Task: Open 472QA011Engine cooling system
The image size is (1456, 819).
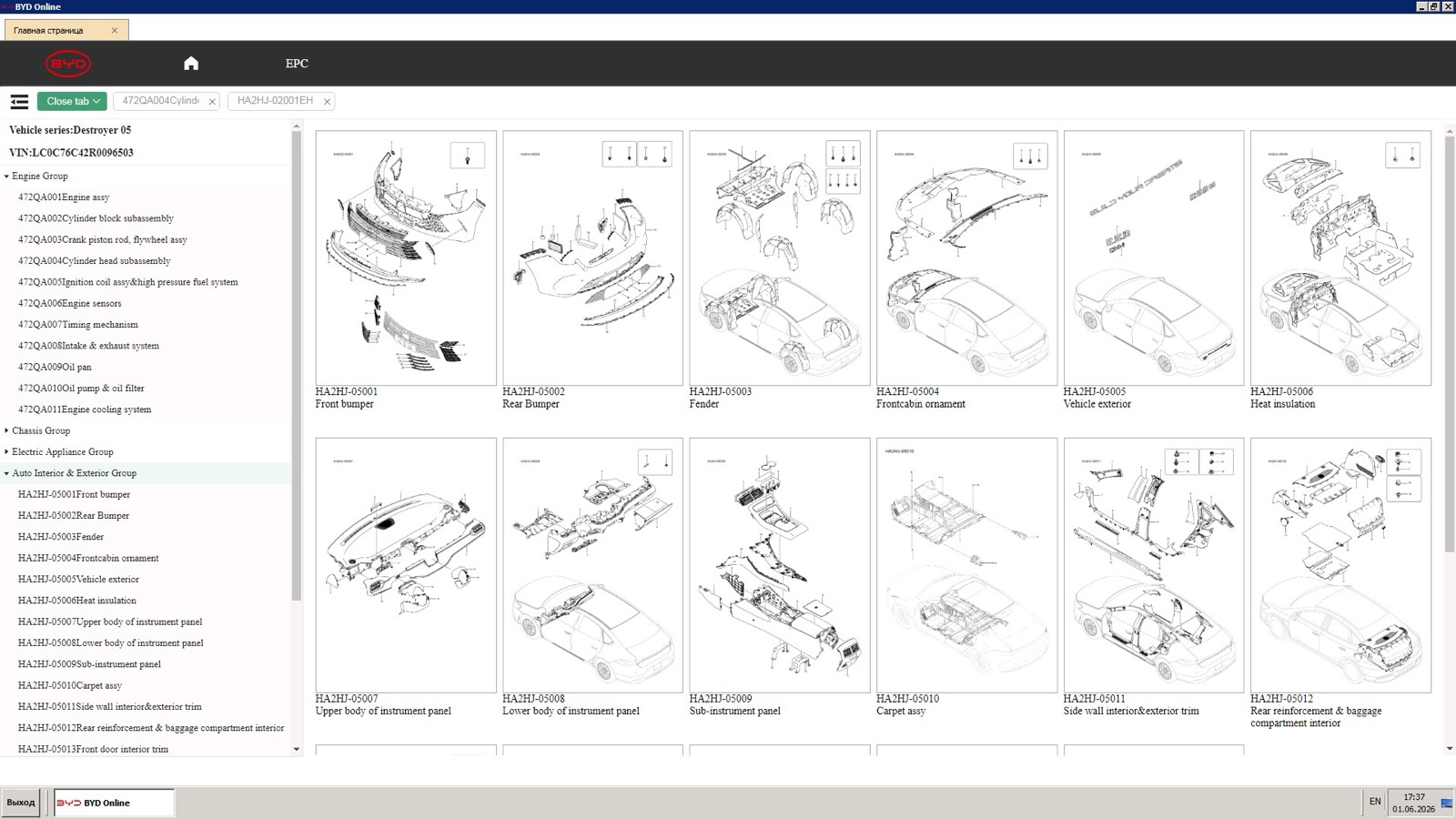Action: (85, 409)
